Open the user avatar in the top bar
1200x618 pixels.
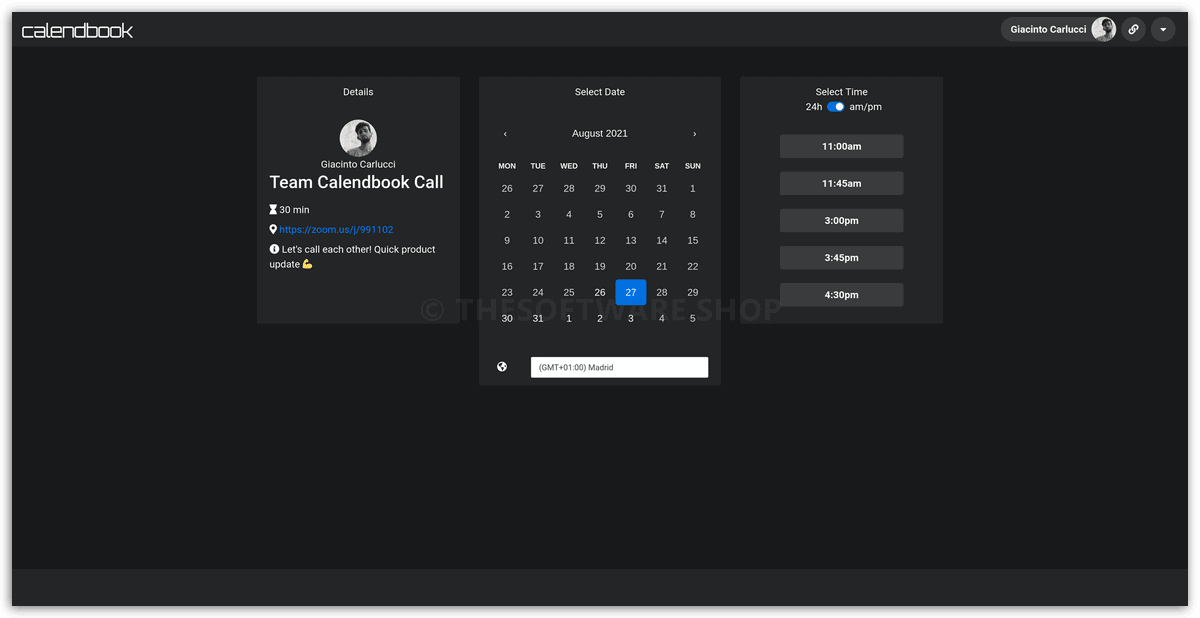point(1103,29)
